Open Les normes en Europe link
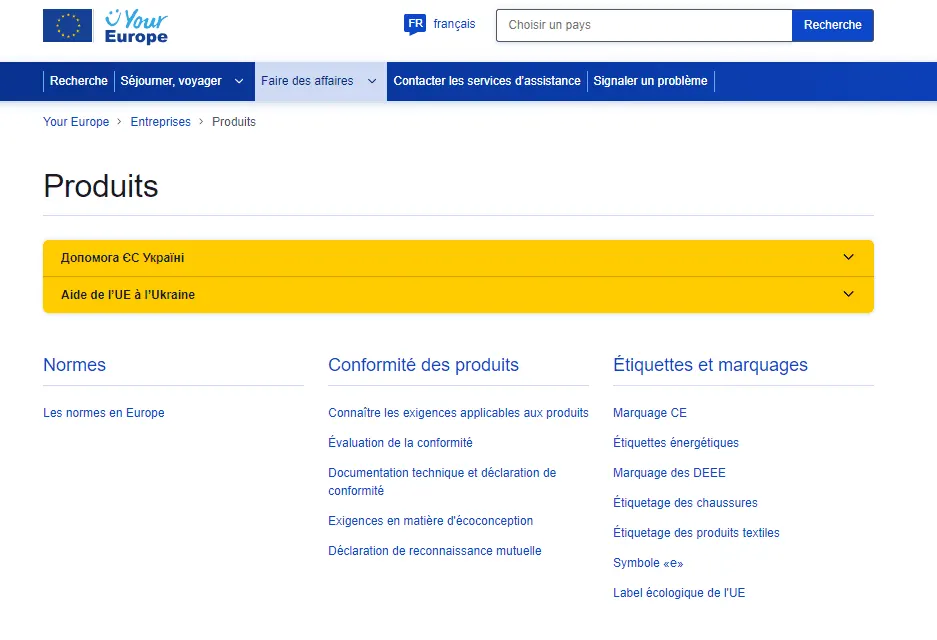 click(x=103, y=413)
